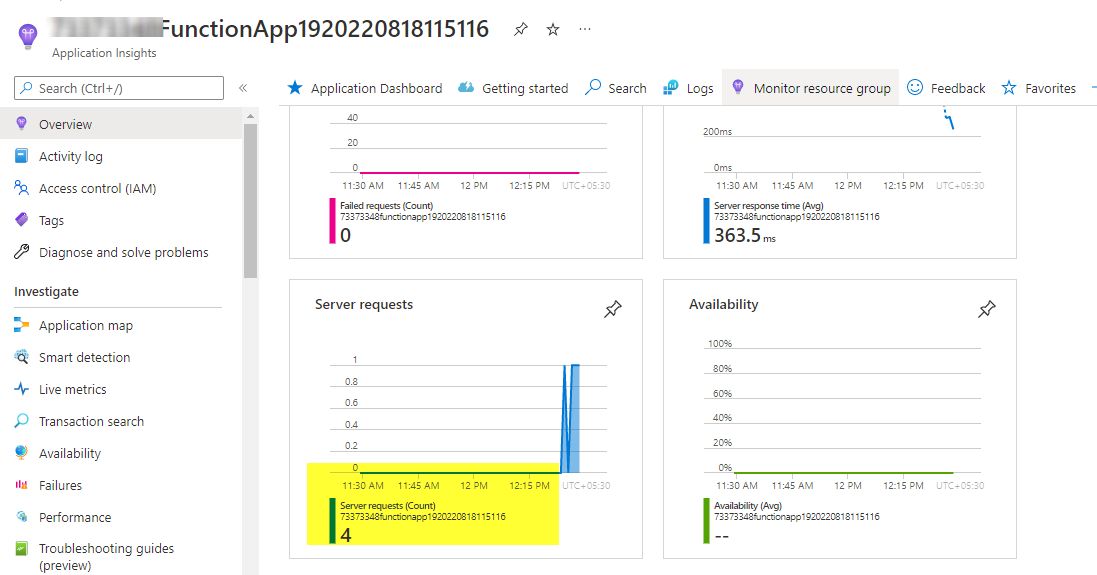Click the Server requests count value 4
The height and width of the screenshot is (575, 1097).
pos(346,535)
